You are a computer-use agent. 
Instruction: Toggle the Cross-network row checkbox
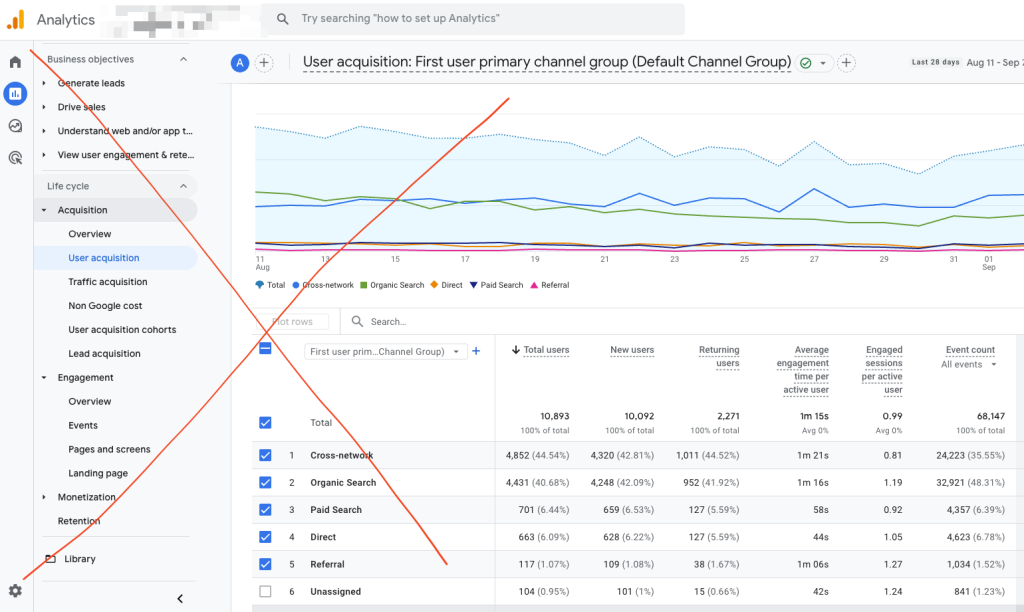(x=265, y=455)
